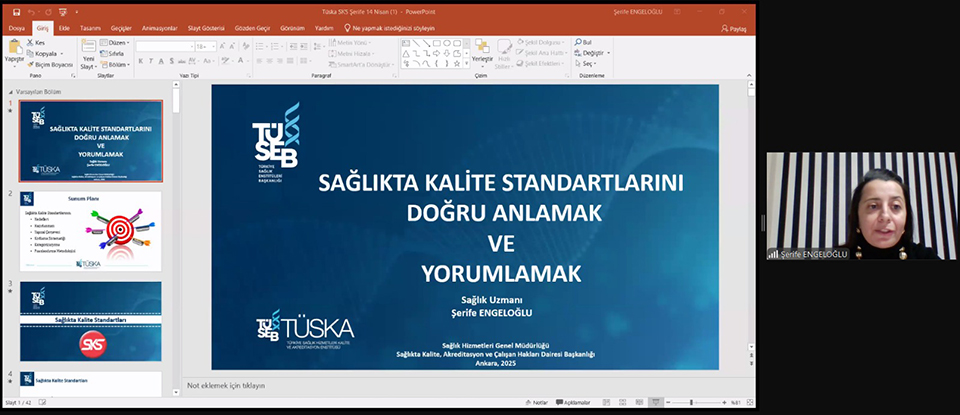Click the Yapıştır paste icon

coord(14,50)
